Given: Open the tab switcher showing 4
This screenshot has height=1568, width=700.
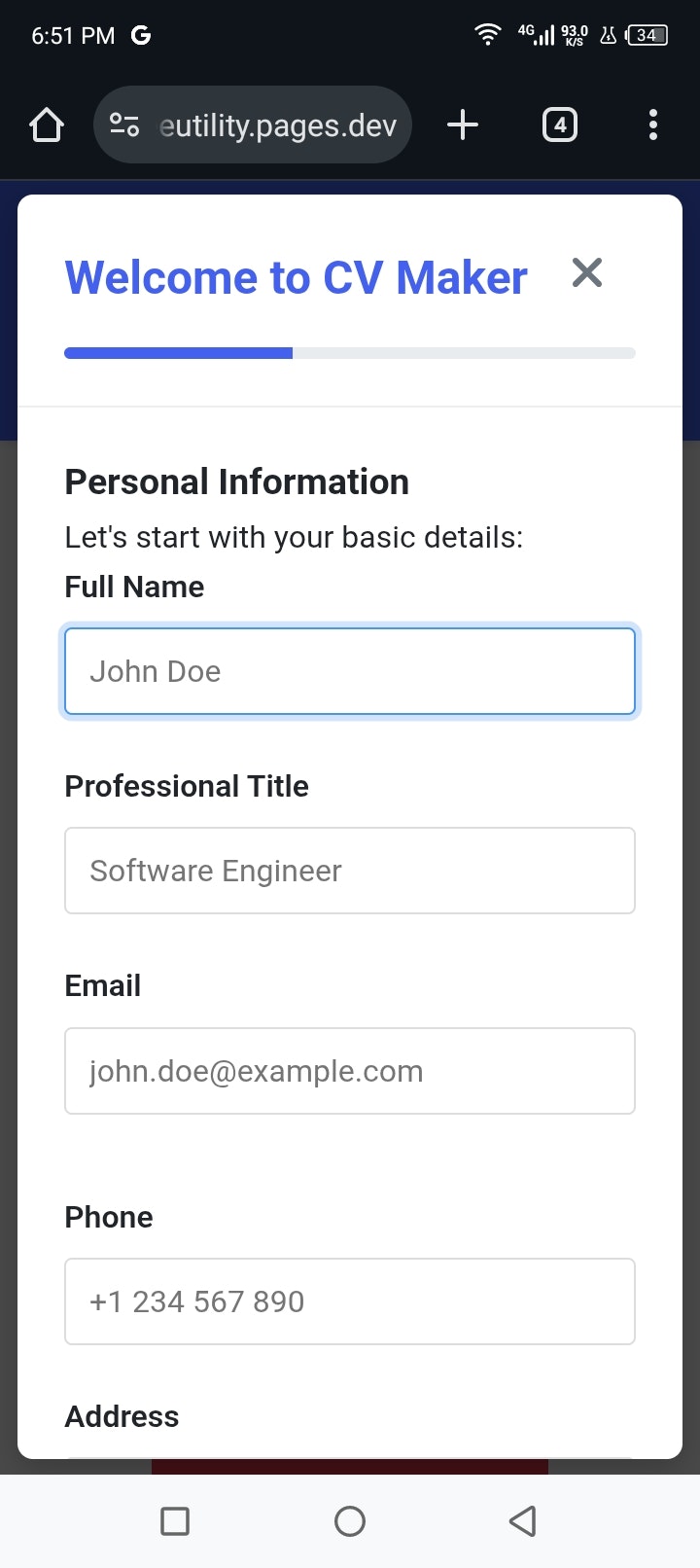Looking at the screenshot, I should pyautogui.click(x=560, y=125).
